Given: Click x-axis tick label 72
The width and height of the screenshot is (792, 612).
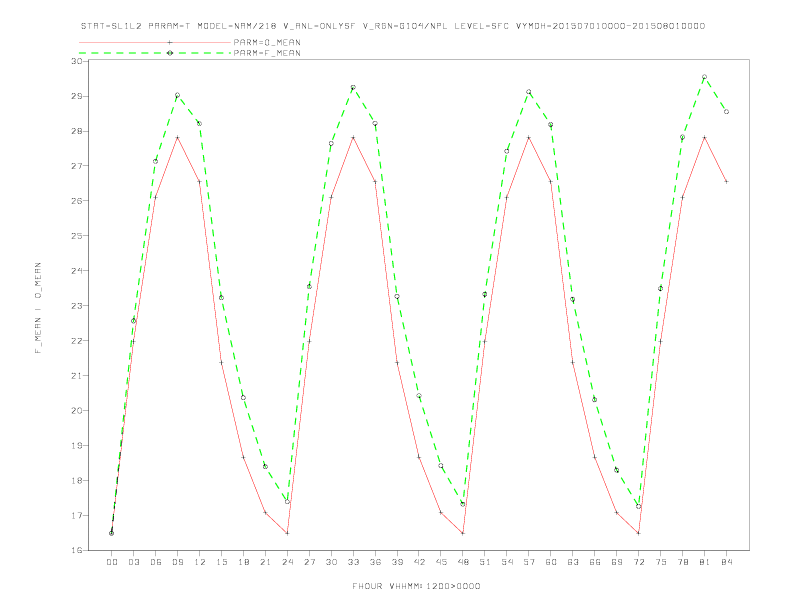Looking at the screenshot, I should pos(638,562).
